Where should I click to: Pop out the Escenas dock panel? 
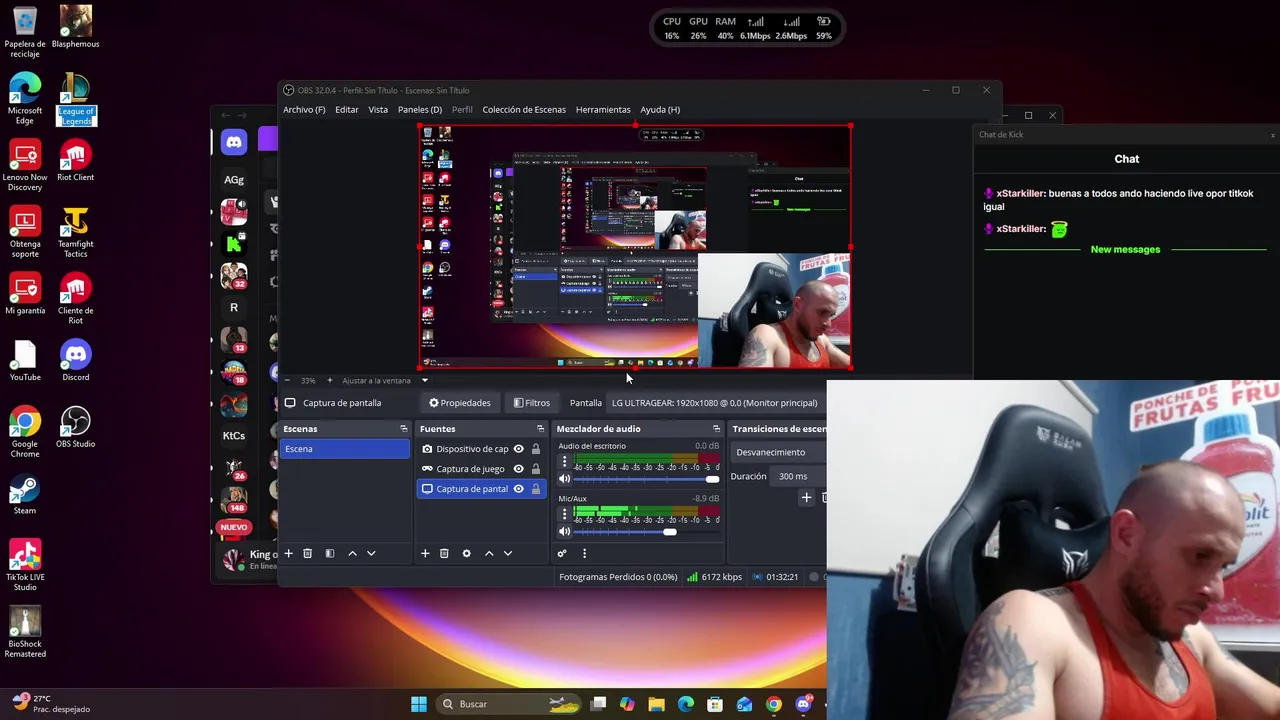404,429
